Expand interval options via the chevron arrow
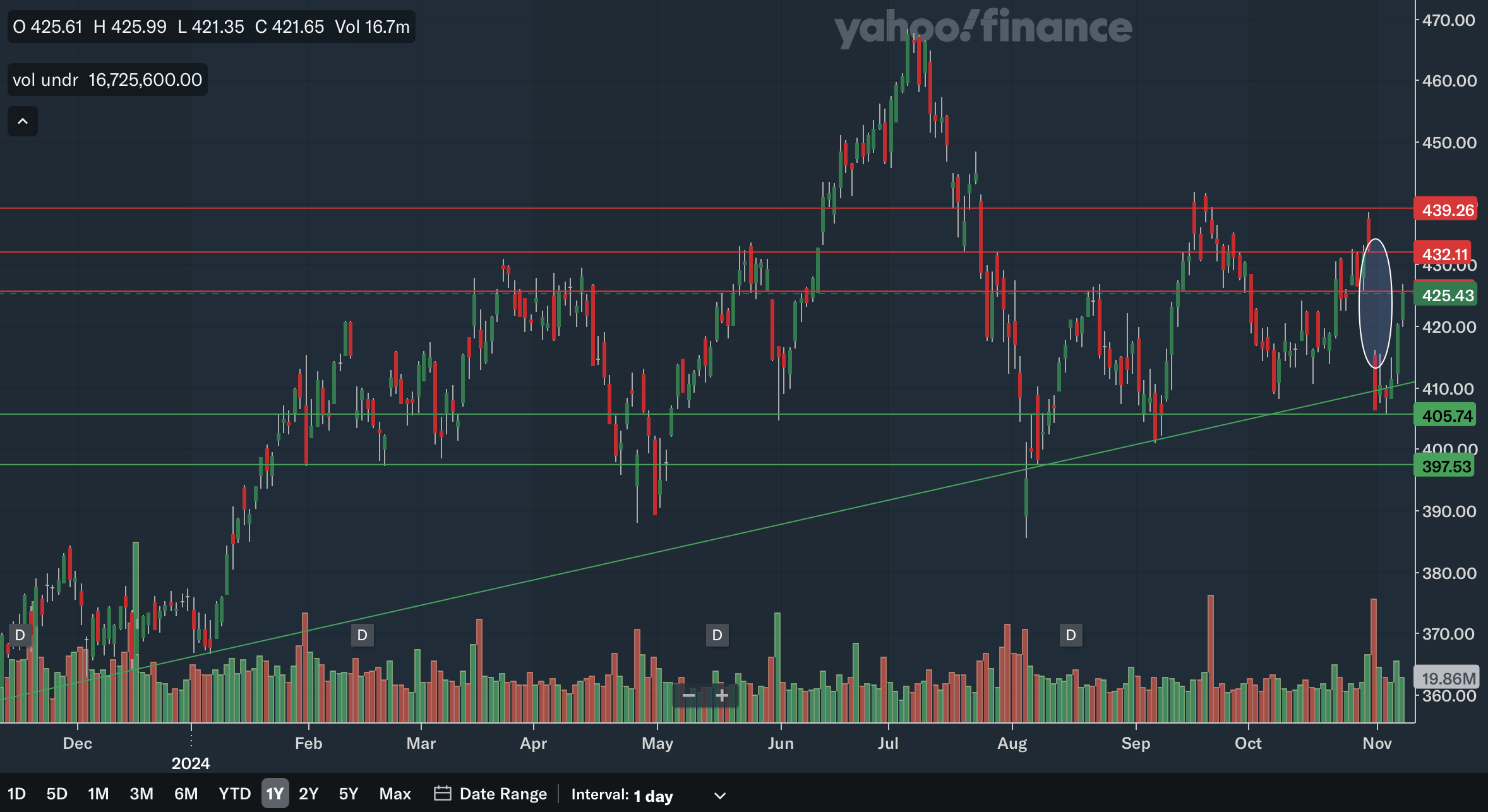Viewport: 1488px width, 812px height. tap(720, 796)
